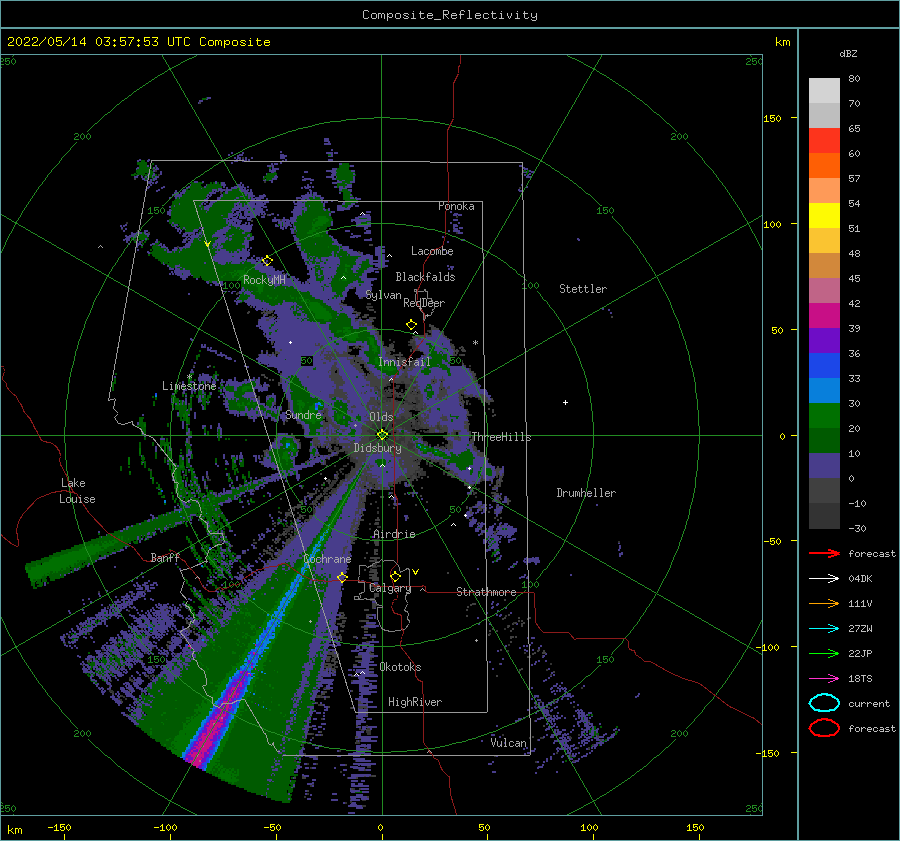This screenshot has height=841, width=900.
Task: Select the 20 dBZ dark green swatch
Action: [824, 440]
